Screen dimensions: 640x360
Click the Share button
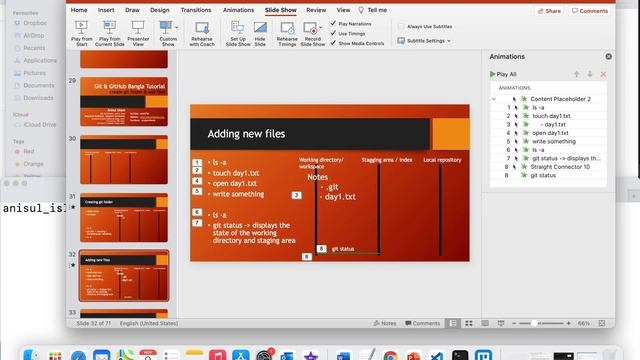click(x=549, y=11)
